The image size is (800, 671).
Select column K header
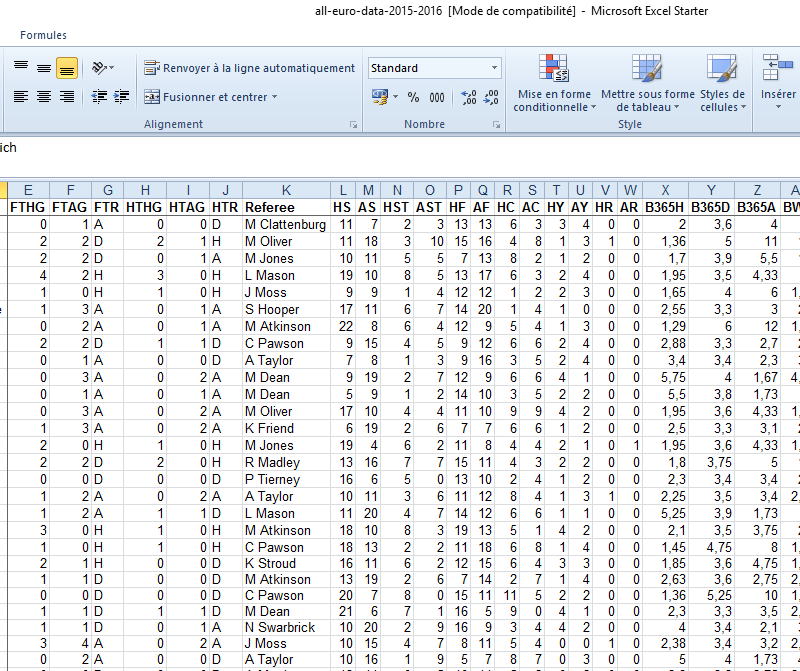pyautogui.click(x=286, y=190)
